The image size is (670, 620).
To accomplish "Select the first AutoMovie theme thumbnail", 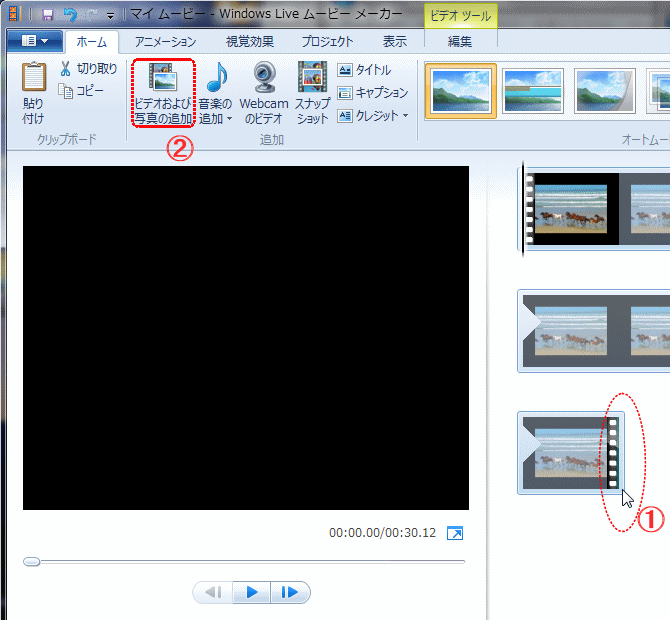I will click(x=461, y=91).
